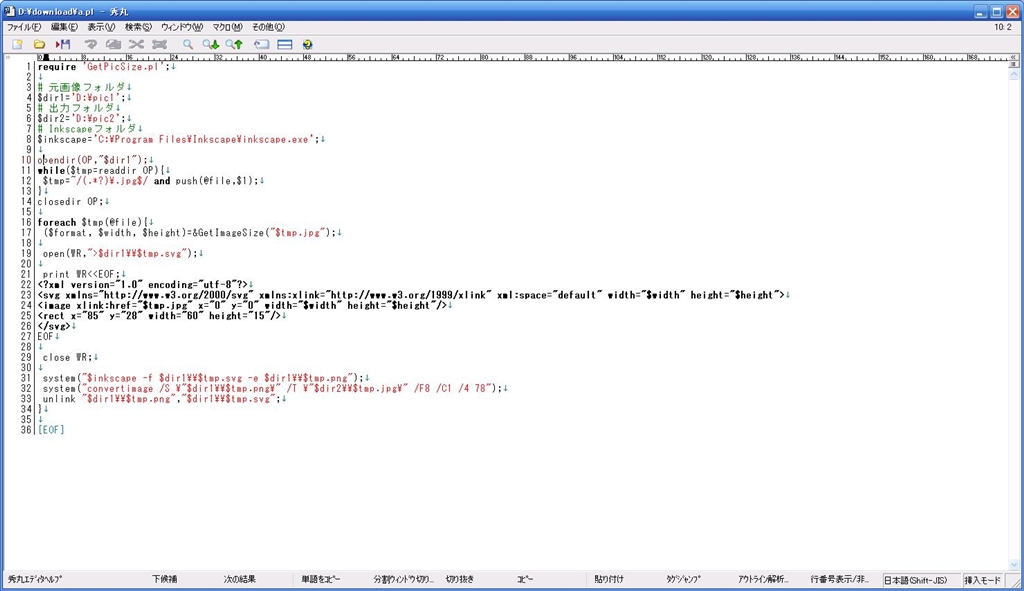
Task: Open a file via folder icon
Action: coord(40,44)
